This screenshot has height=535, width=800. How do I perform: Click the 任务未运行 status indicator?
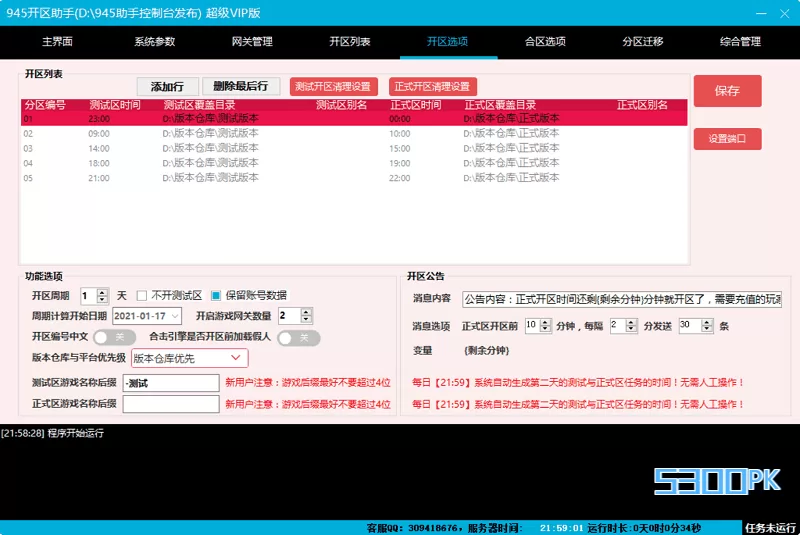(x=770, y=528)
